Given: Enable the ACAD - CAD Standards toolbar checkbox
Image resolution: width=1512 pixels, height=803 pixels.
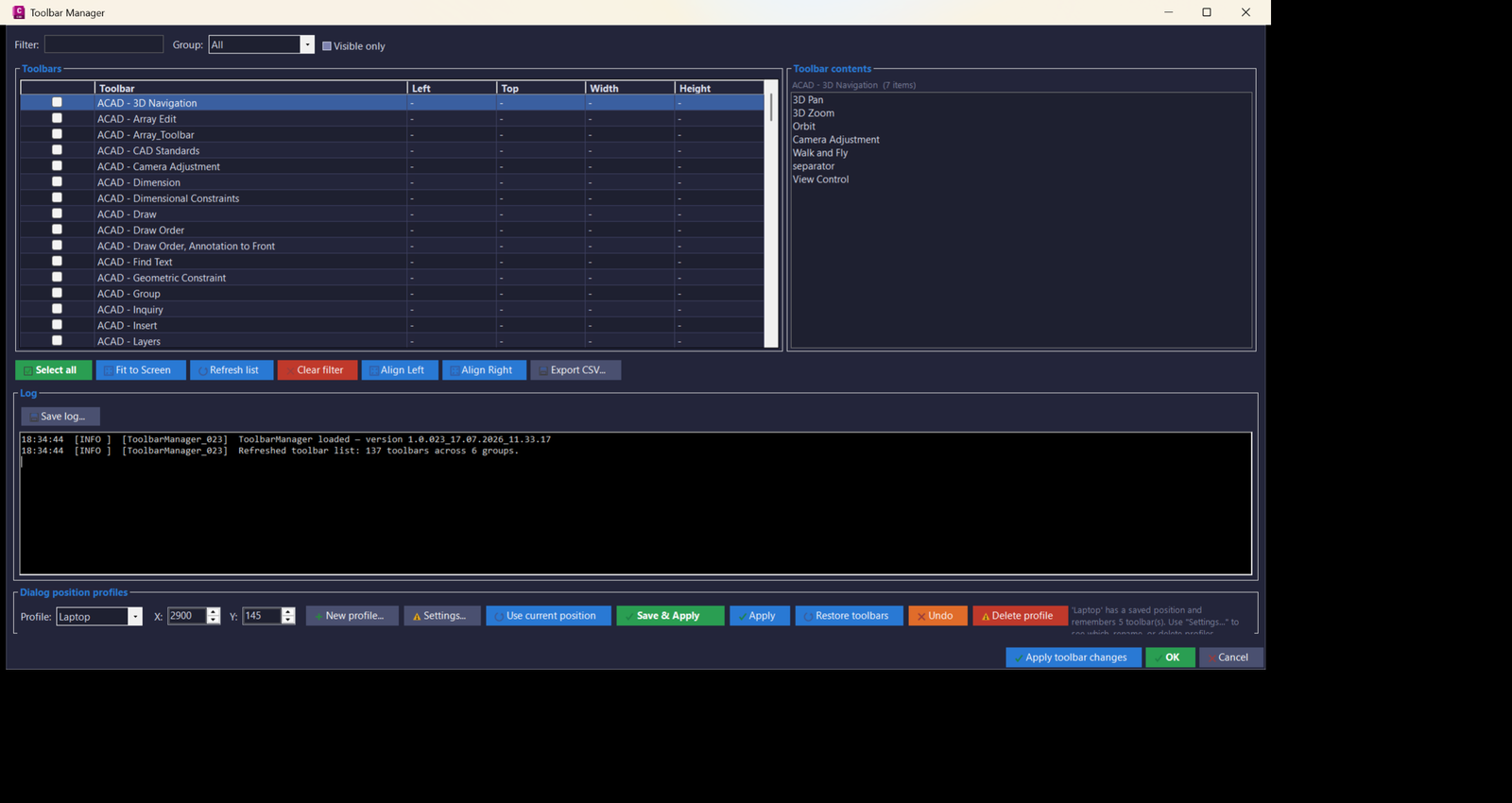Looking at the screenshot, I should [x=57, y=150].
